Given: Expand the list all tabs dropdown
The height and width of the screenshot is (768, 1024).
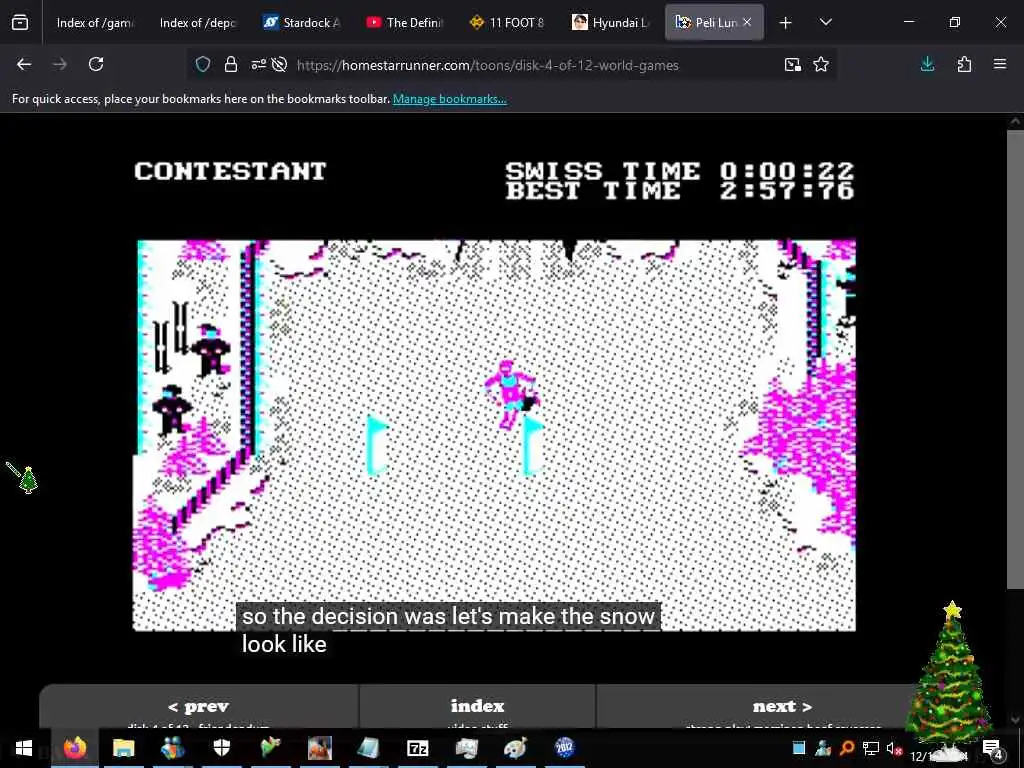Looking at the screenshot, I should (825, 23).
